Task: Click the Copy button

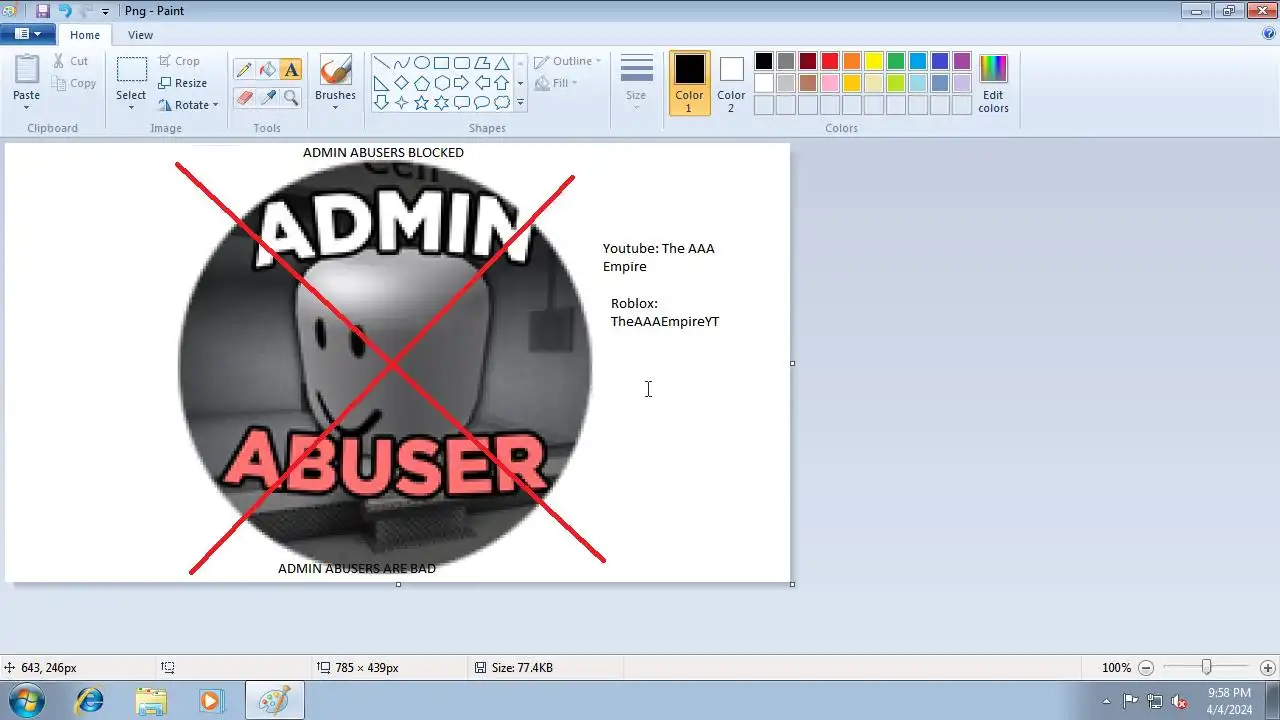Action: coord(74,83)
